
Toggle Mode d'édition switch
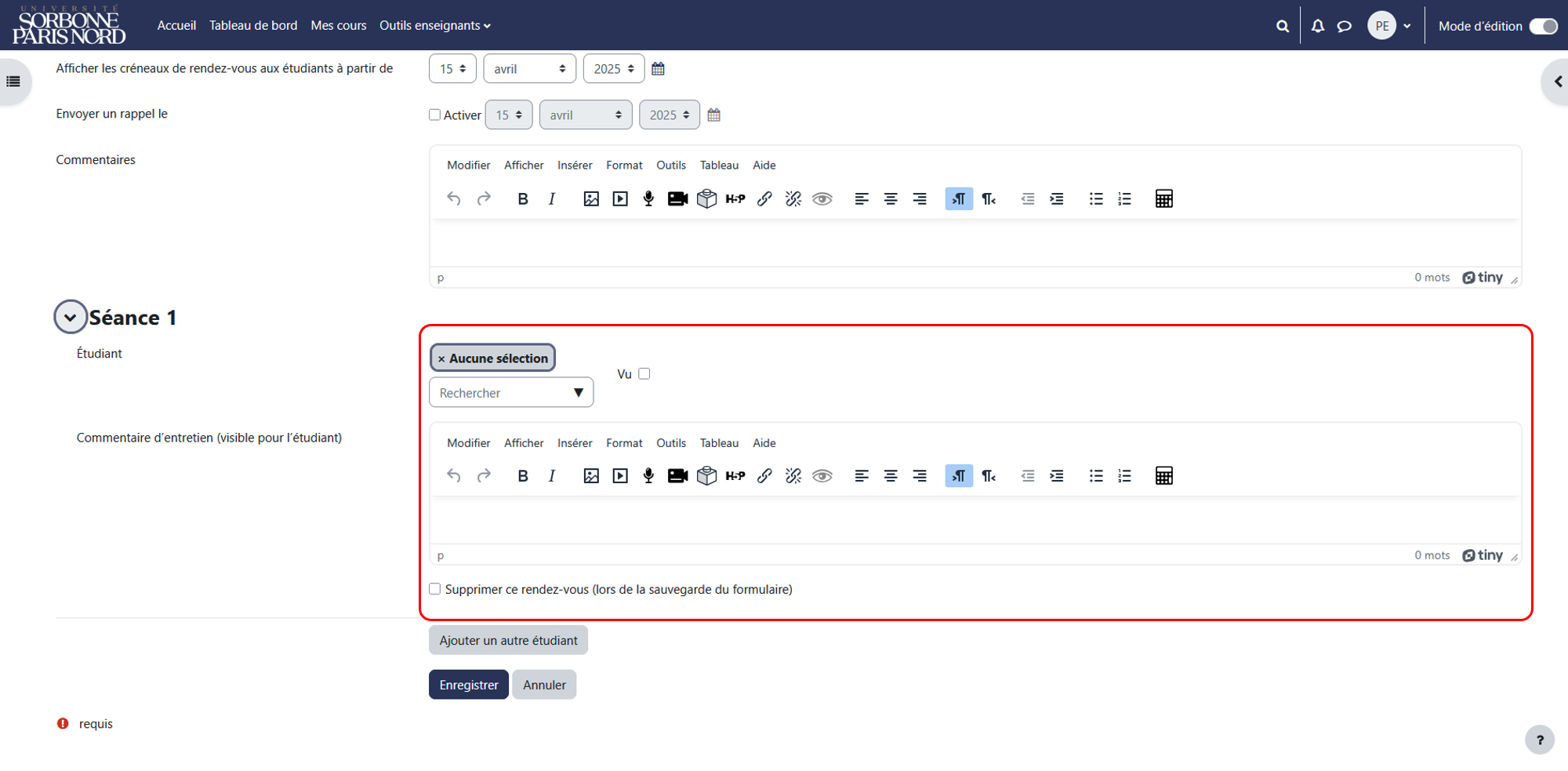tap(1543, 26)
